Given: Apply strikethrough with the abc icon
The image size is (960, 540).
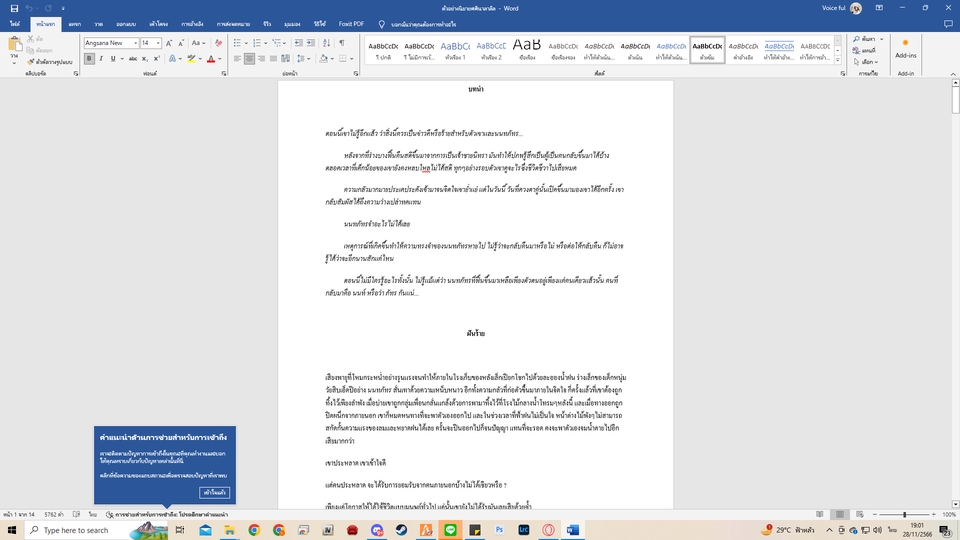Looking at the screenshot, I should pos(133,59).
